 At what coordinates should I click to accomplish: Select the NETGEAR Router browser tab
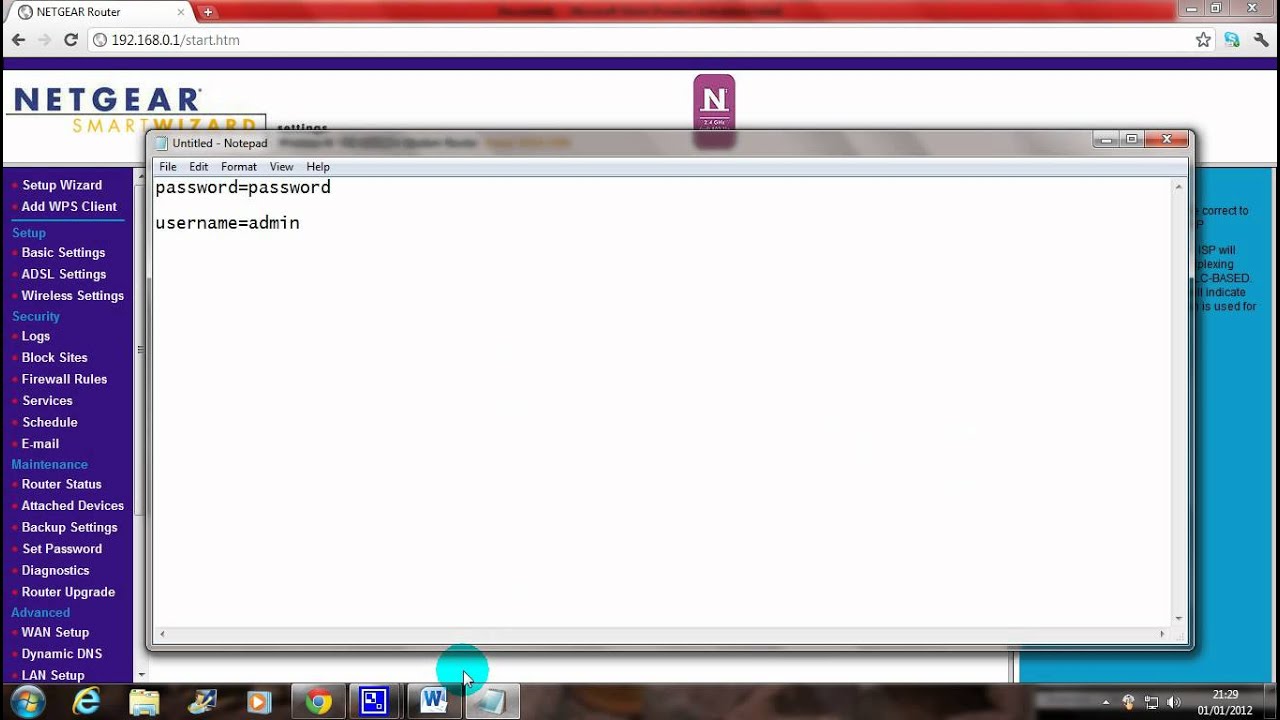[x=100, y=12]
